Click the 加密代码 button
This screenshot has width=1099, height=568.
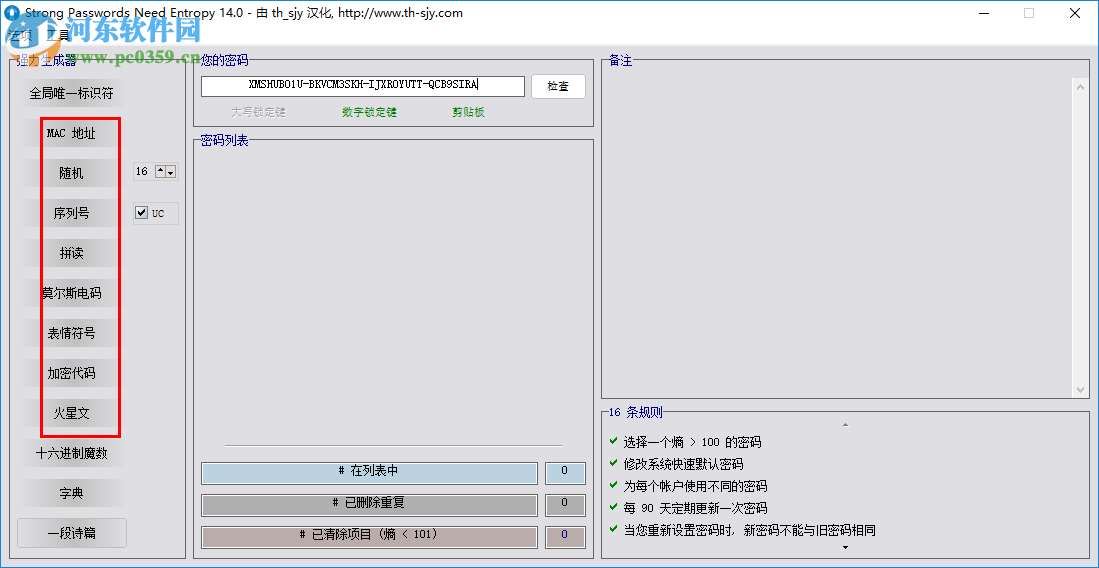click(x=71, y=374)
